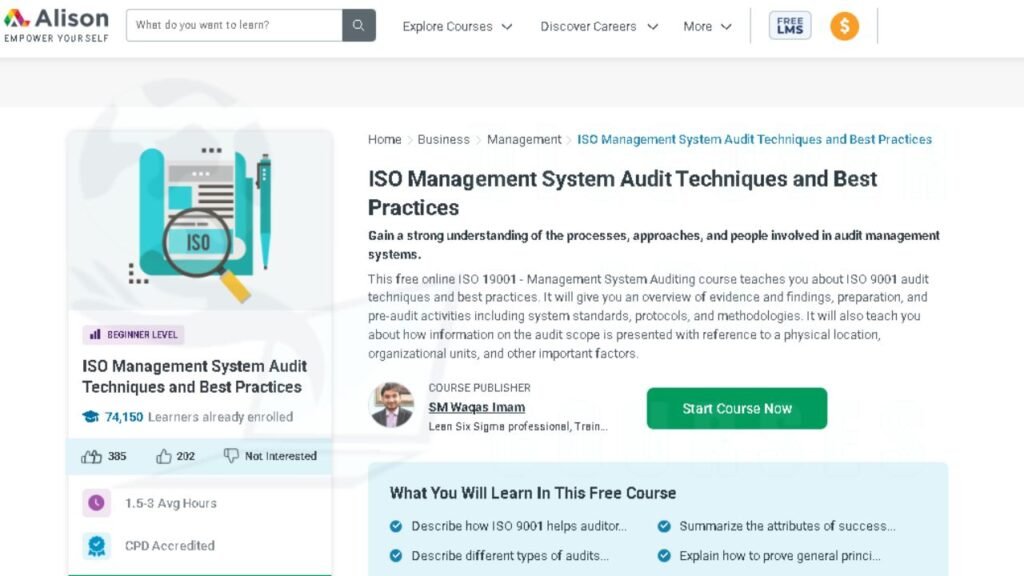Click checkmark beside Describe different types of audits

click(x=396, y=556)
